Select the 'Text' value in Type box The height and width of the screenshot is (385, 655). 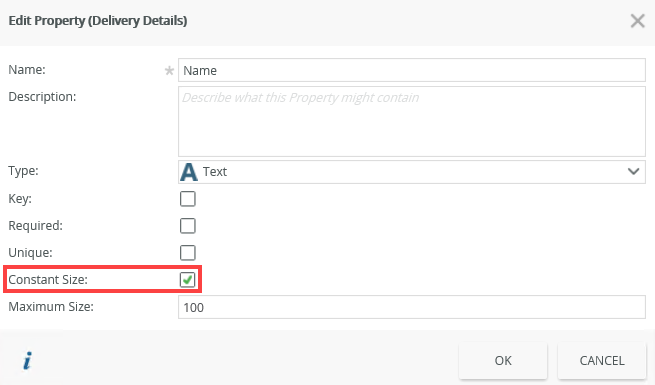(215, 172)
